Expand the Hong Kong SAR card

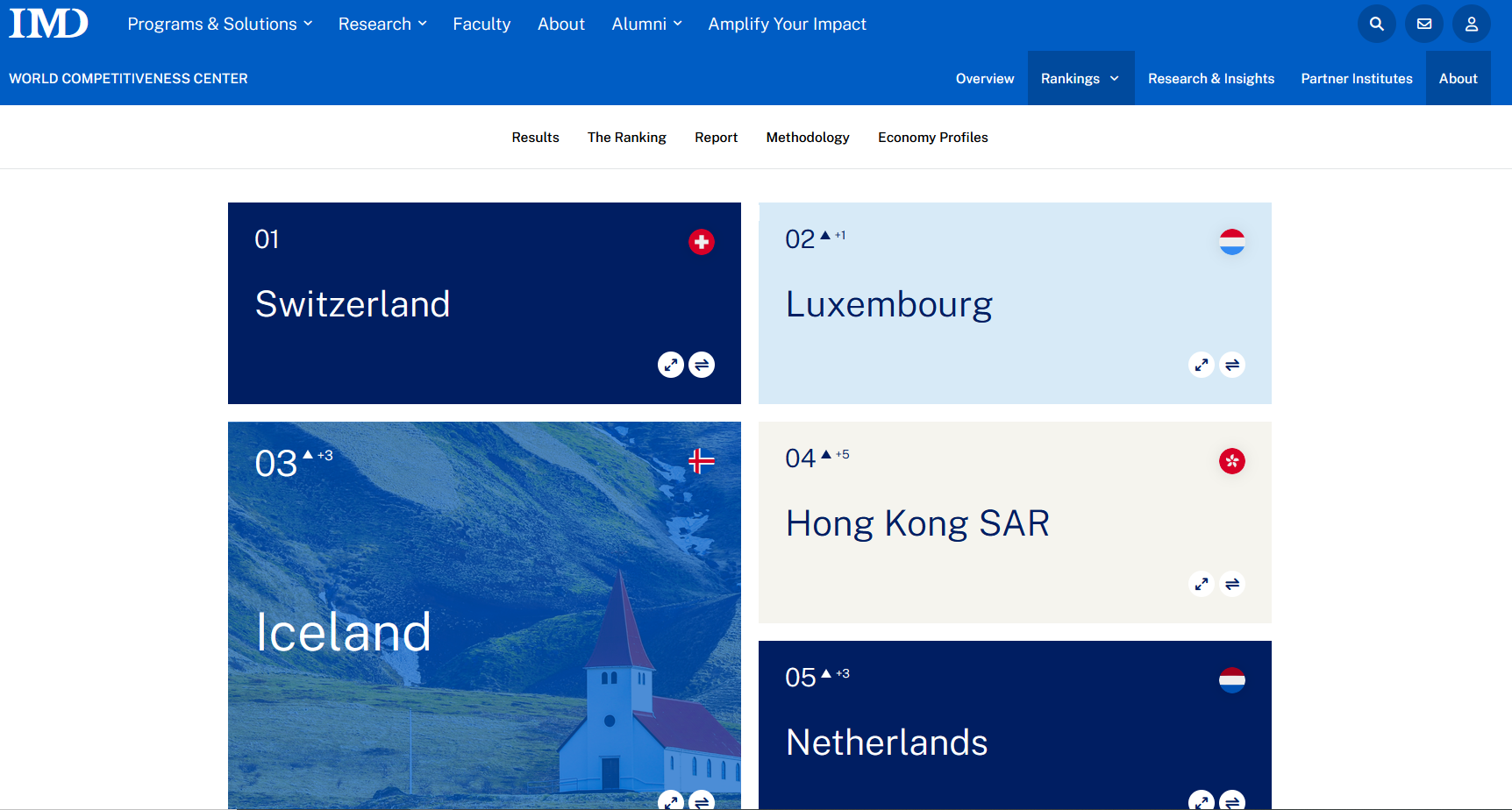click(x=1202, y=584)
